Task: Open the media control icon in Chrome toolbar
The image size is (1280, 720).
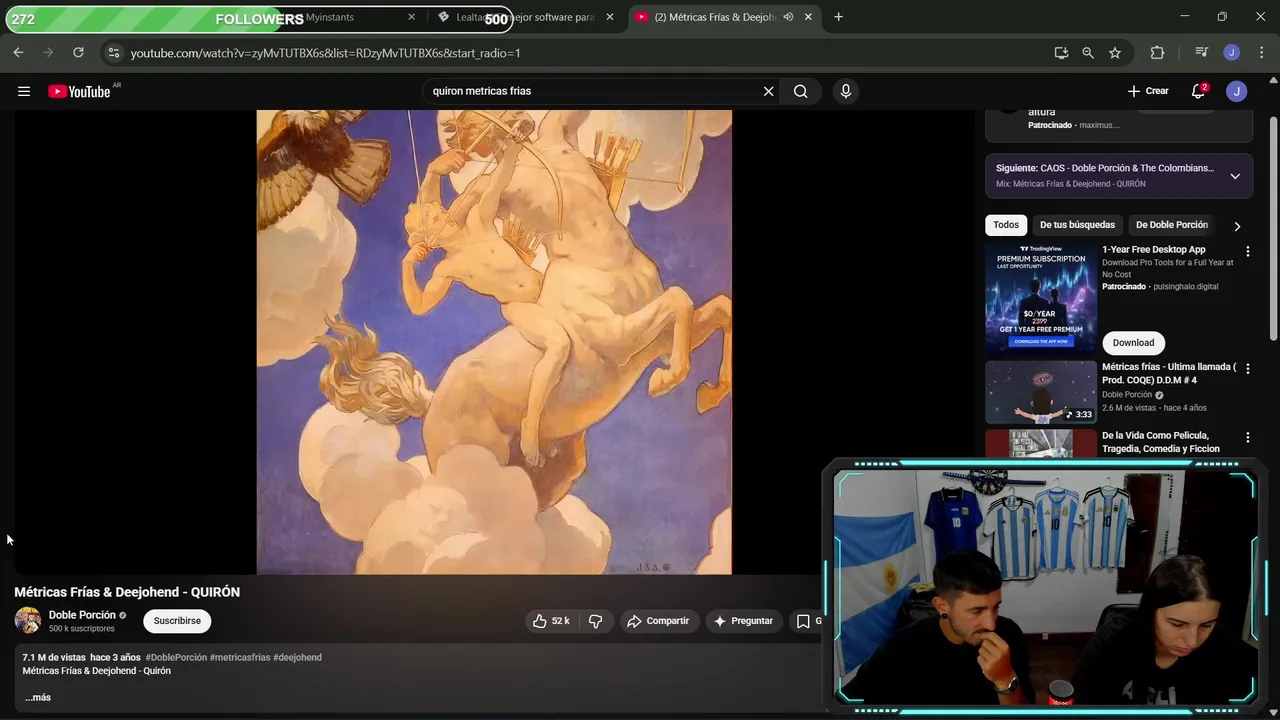Action: (x=1201, y=53)
